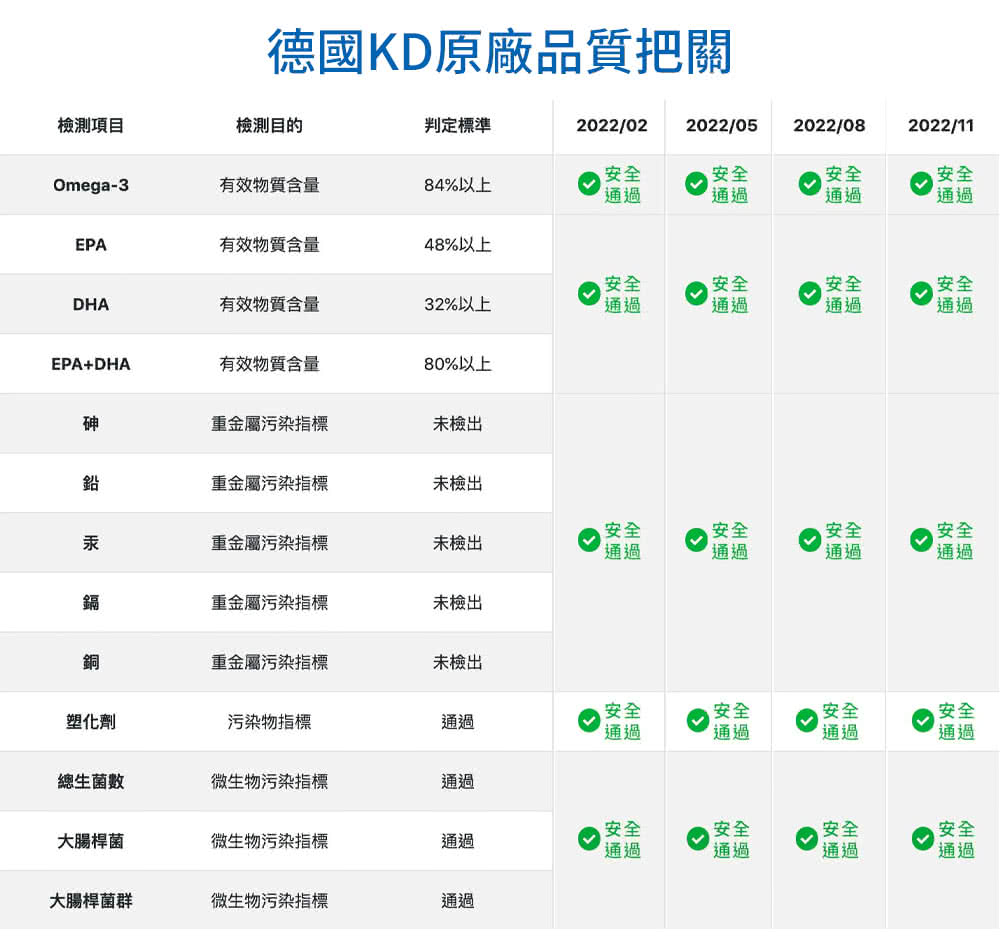Image resolution: width=1000 pixels, height=936 pixels.
Task: Click the heavy metal group check icon under 2022/08
Action: [809, 540]
